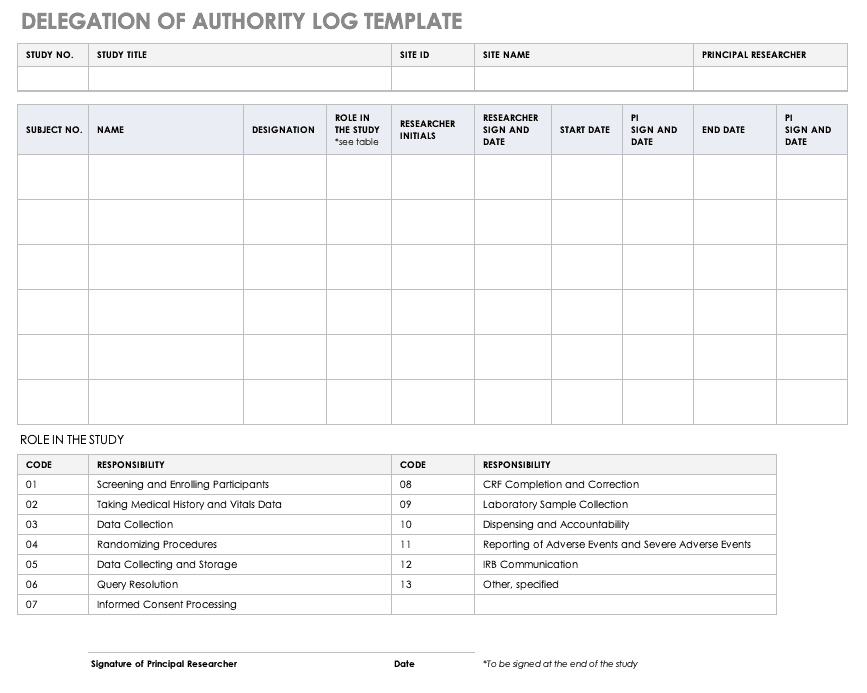Click the blank Study Title field
867x693 pixels.
239,79
